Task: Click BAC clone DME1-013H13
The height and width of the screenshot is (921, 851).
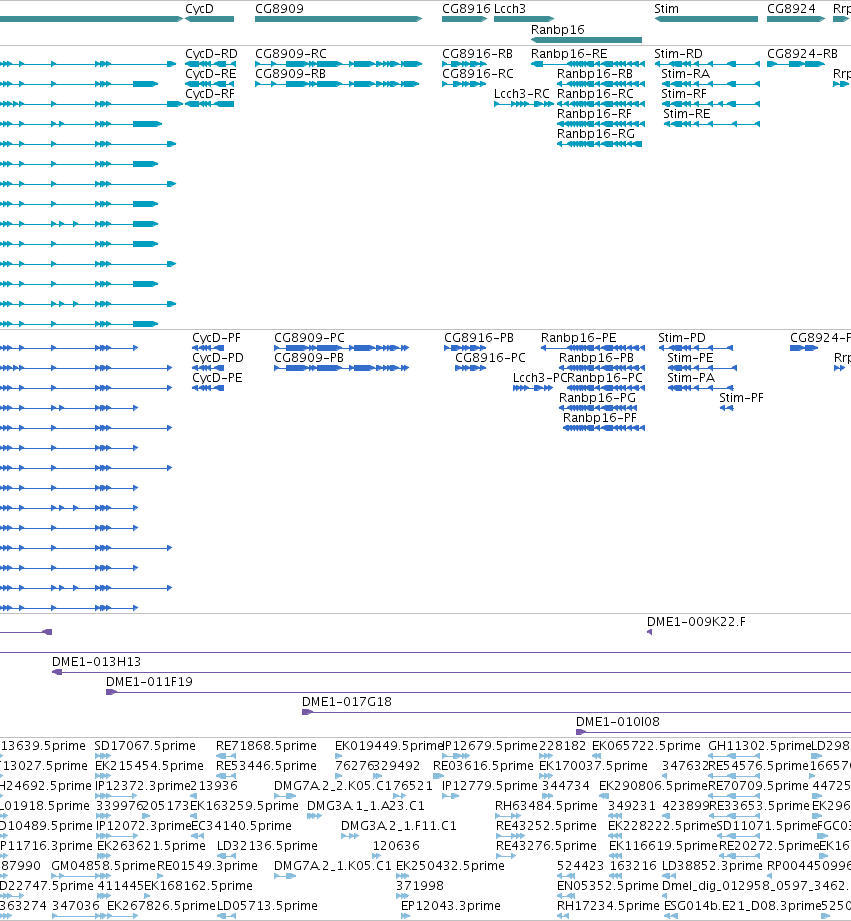Action: coord(451,672)
